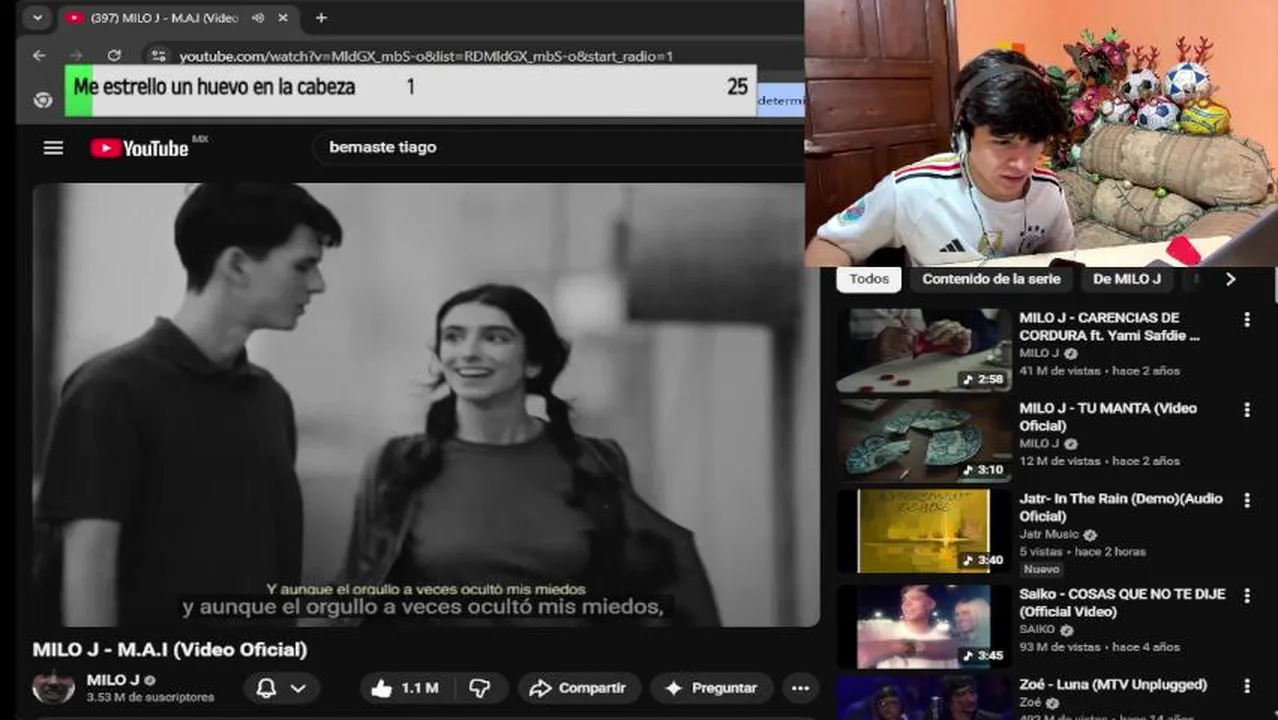Open the YouTube hamburger guide menu
This screenshot has width=1278, height=720.
tap(53, 148)
